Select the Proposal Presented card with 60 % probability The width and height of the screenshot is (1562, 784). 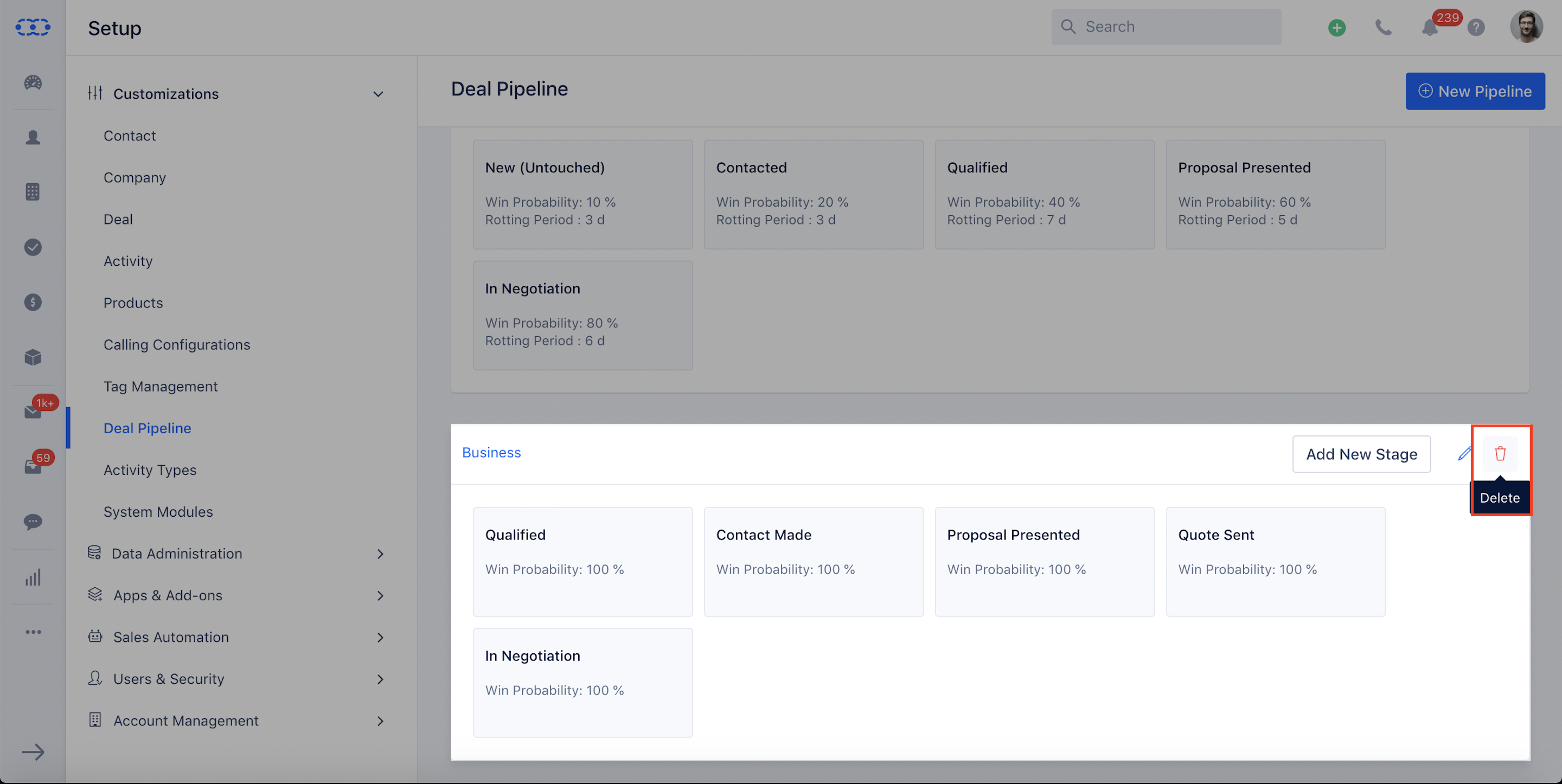point(1275,195)
